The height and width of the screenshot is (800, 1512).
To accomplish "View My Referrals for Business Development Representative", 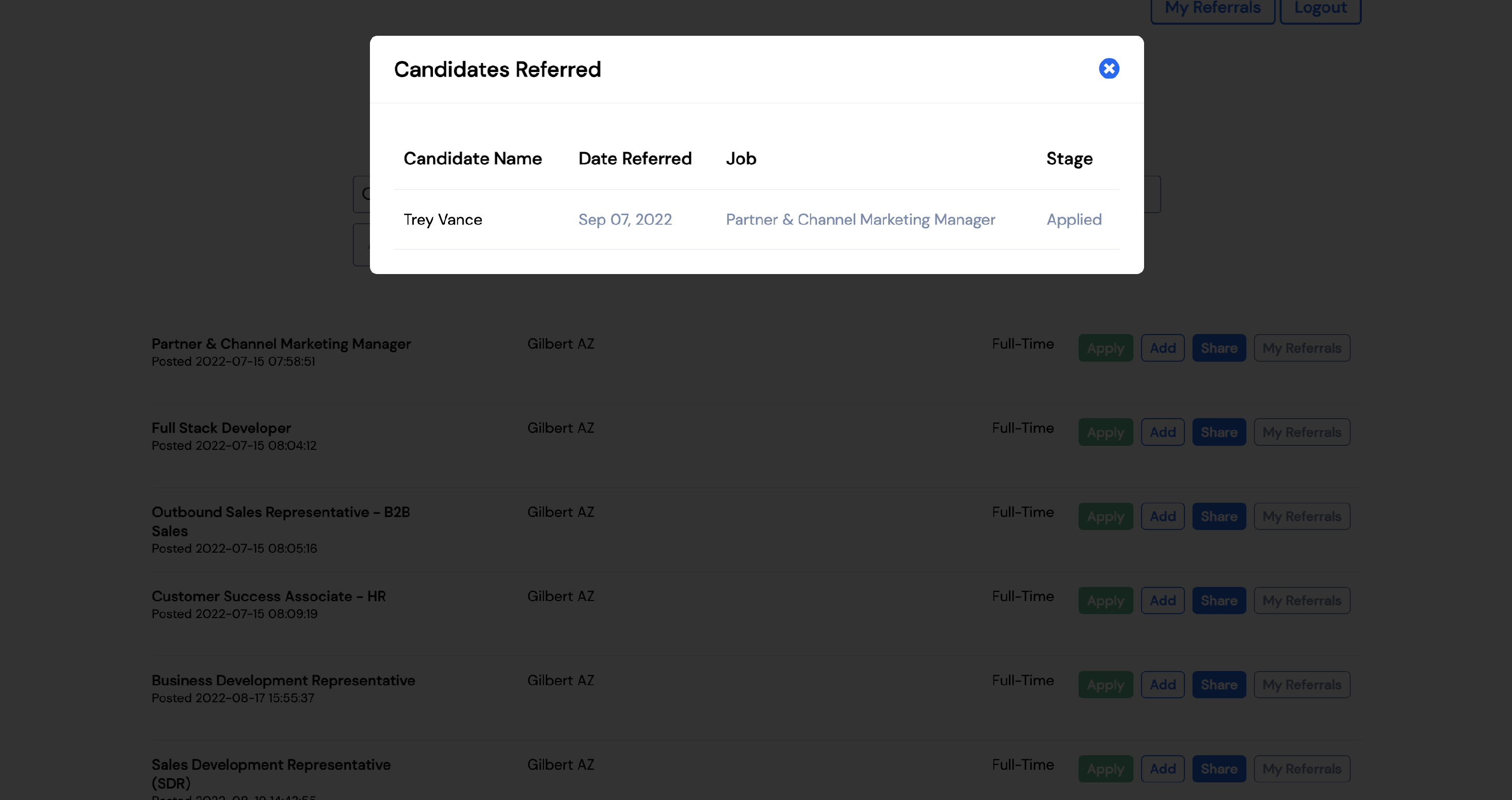I will pyautogui.click(x=1301, y=685).
